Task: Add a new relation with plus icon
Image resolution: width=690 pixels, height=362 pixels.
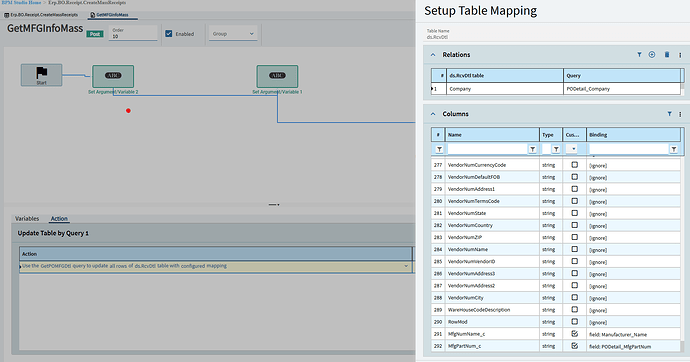Action: coord(652,55)
